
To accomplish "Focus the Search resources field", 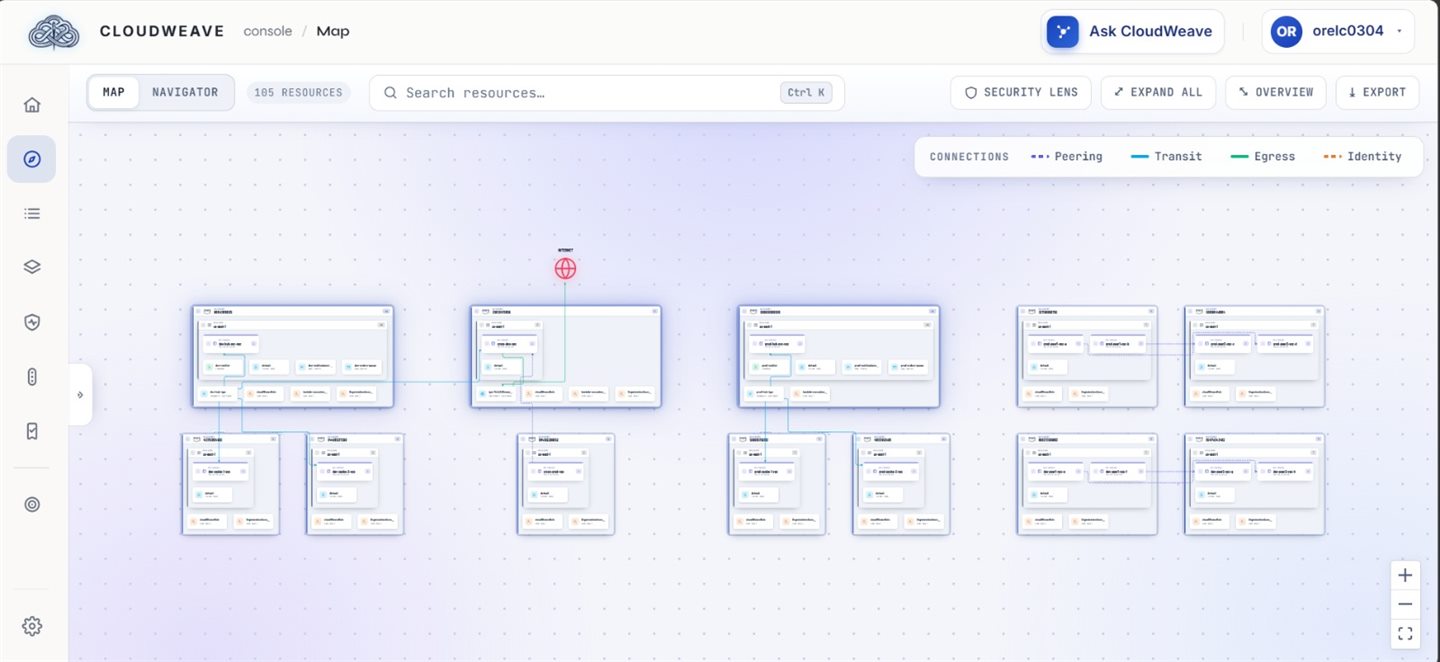I will (x=607, y=93).
